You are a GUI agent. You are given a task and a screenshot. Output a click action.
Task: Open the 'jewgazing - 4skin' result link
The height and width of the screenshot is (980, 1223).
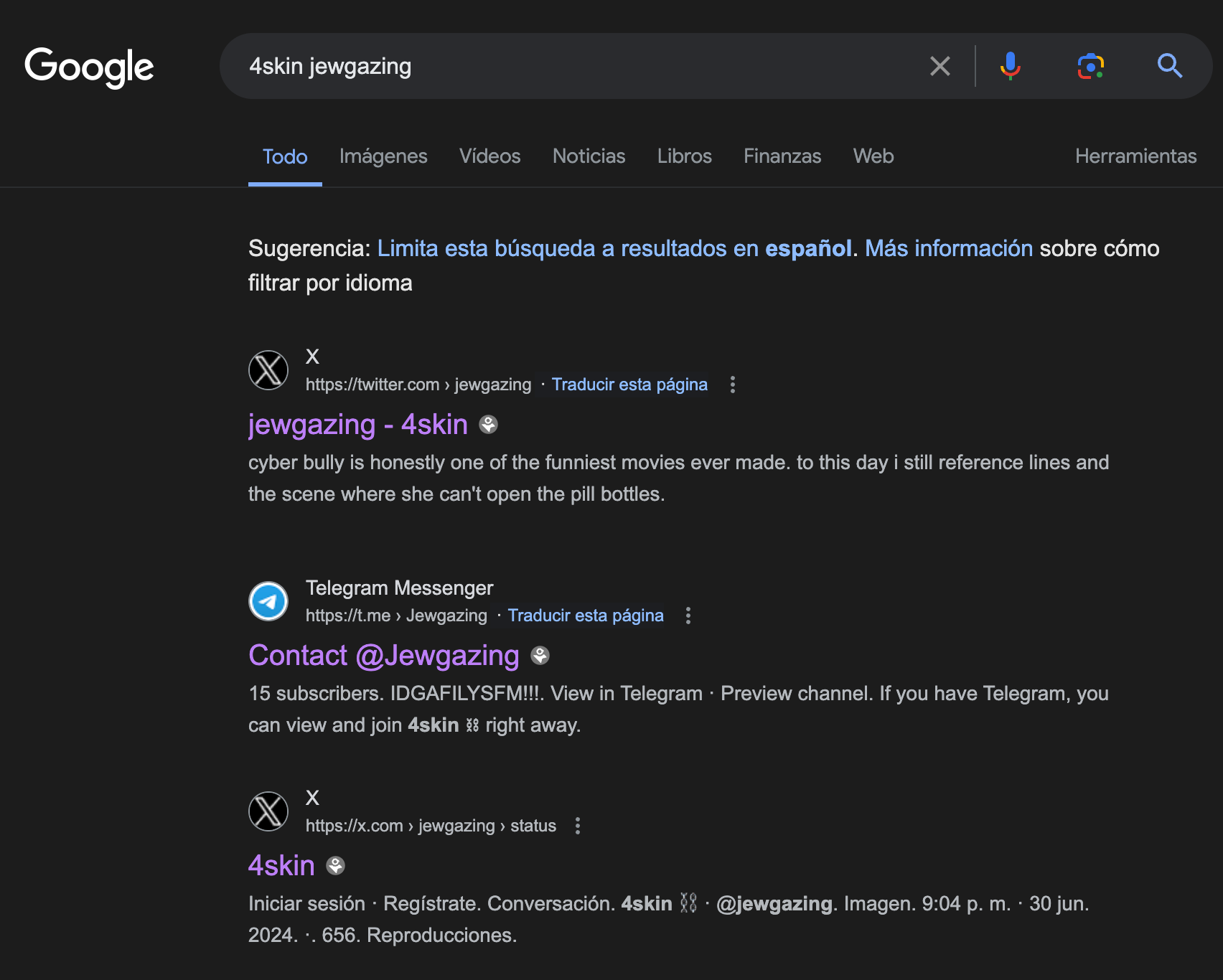(x=357, y=425)
